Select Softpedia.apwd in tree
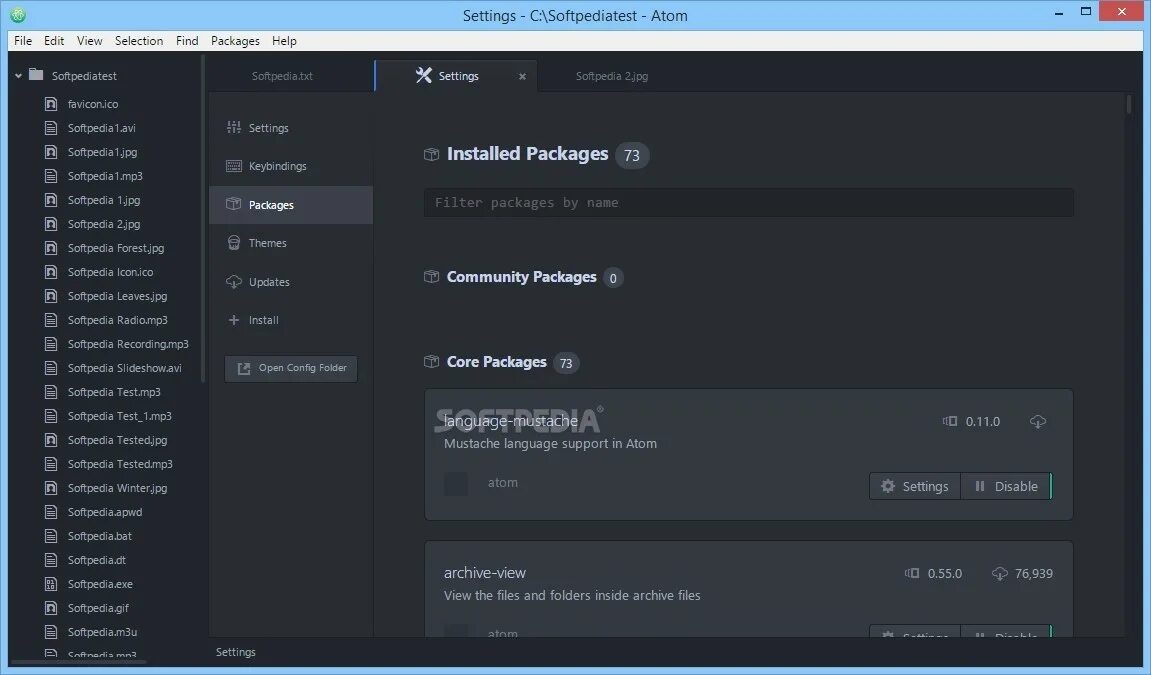1151x675 pixels. coord(106,512)
